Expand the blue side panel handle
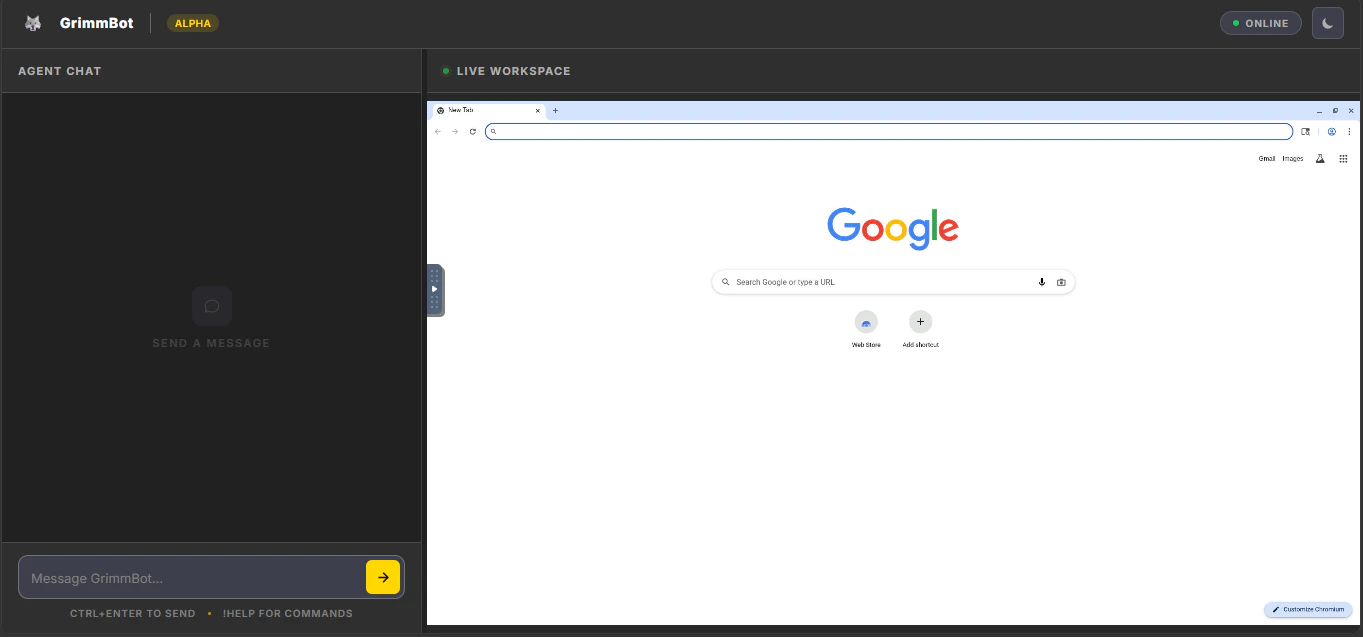The width and height of the screenshot is (1363, 637). click(434, 290)
